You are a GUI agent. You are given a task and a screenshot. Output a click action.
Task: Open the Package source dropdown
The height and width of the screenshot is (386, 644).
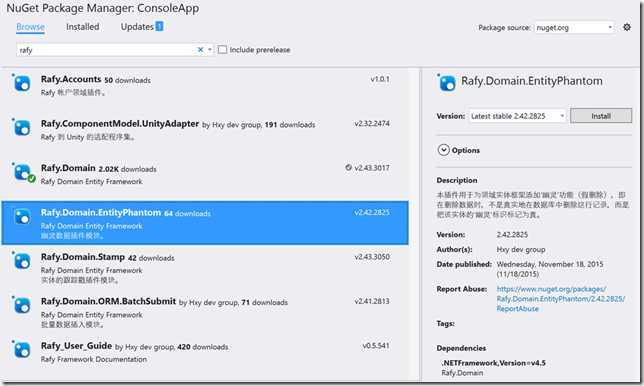pyautogui.click(x=574, y=28)
